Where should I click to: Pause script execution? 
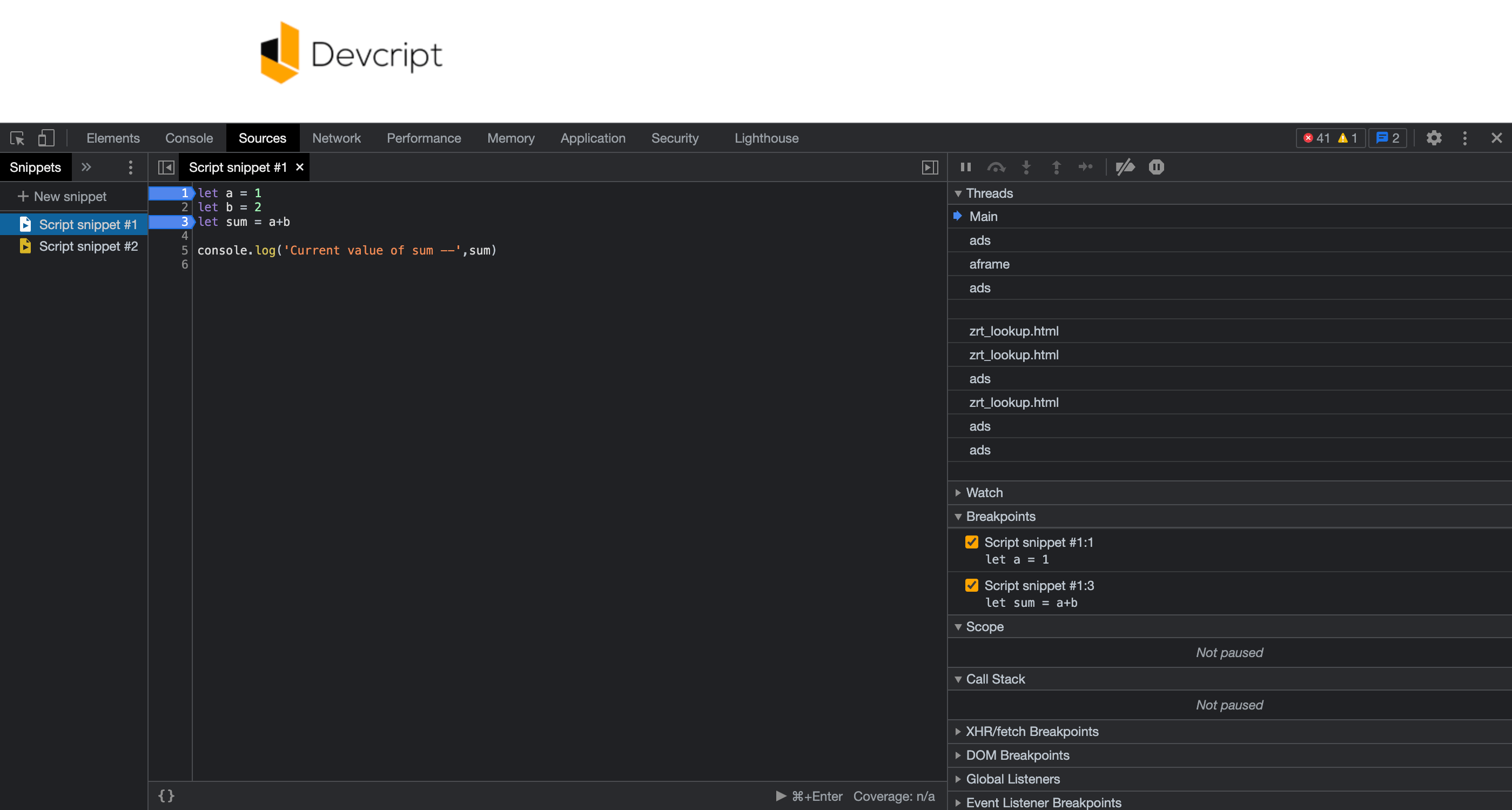(965, 168)
